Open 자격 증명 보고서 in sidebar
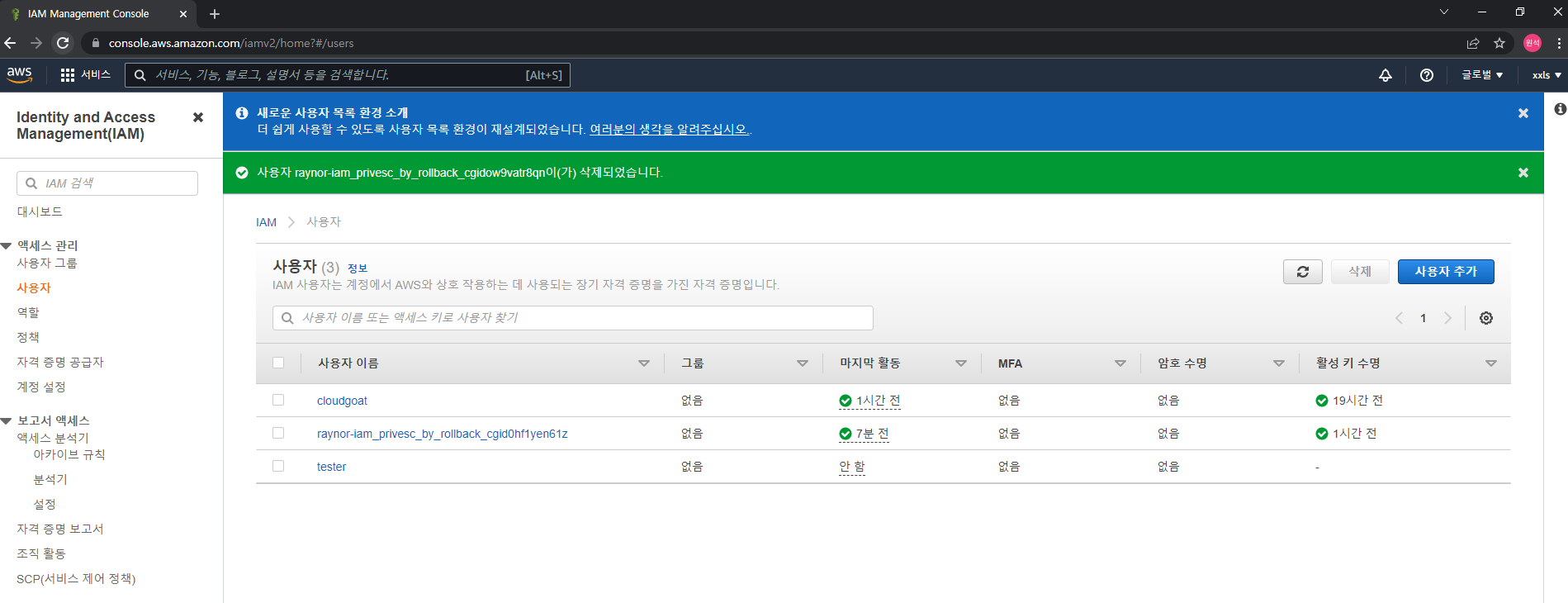This screenshot has width=1568, height=603. click(x=60, y=529)
